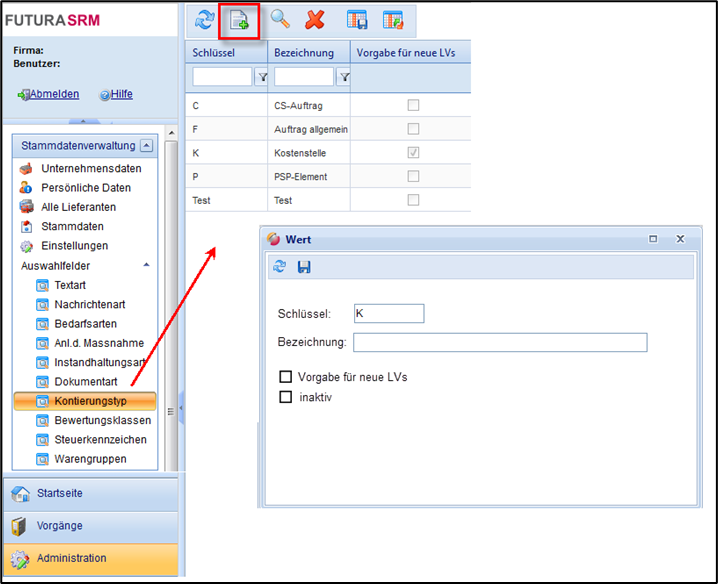
Task: Open the Hilfe link
Action: 120,95
